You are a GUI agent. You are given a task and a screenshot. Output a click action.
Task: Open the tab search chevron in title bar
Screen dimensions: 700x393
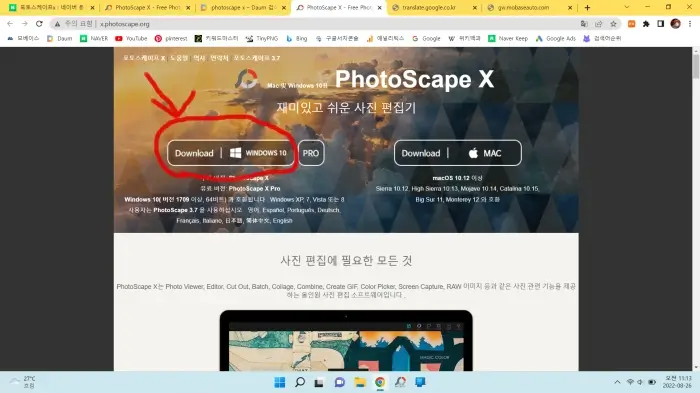tap(627, 7)
